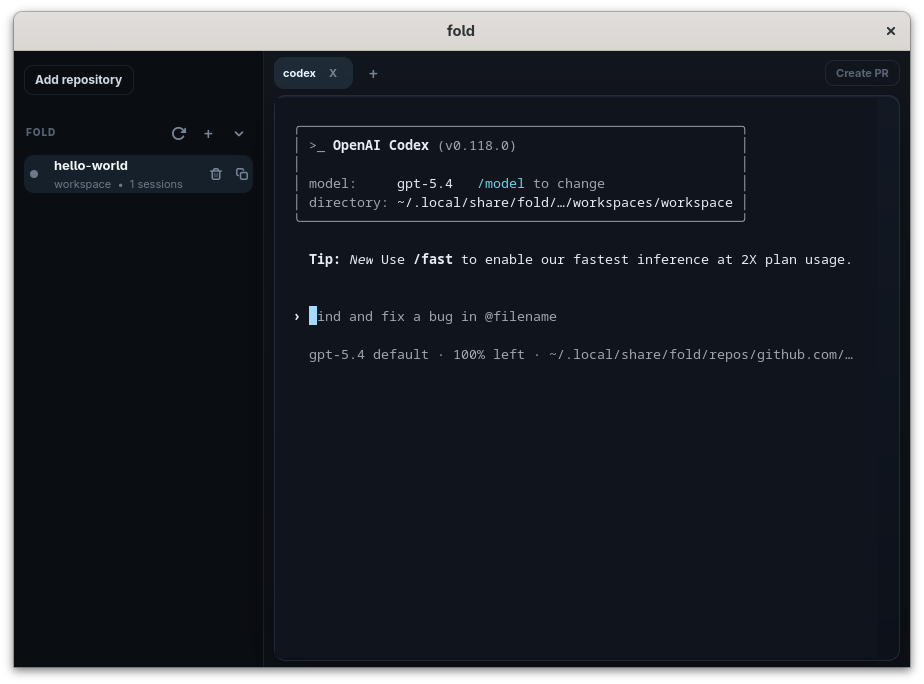
Task: Click the Create PR button
Action: pos(861,72)
